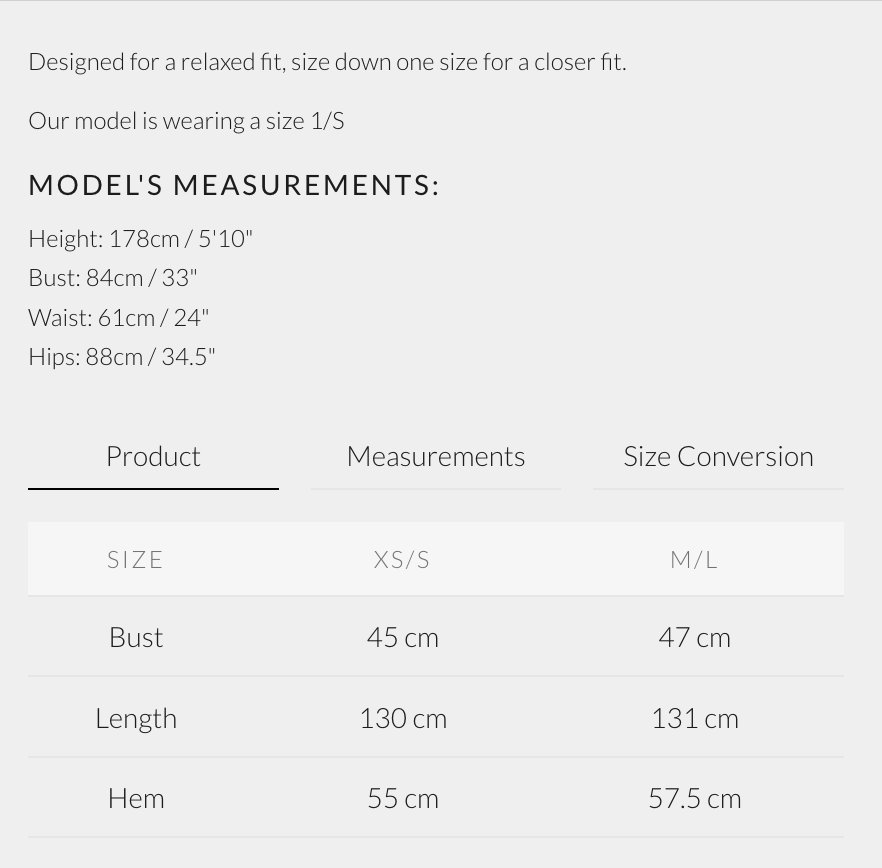Click the model's Height 178cm line

(x=140, y=238)
